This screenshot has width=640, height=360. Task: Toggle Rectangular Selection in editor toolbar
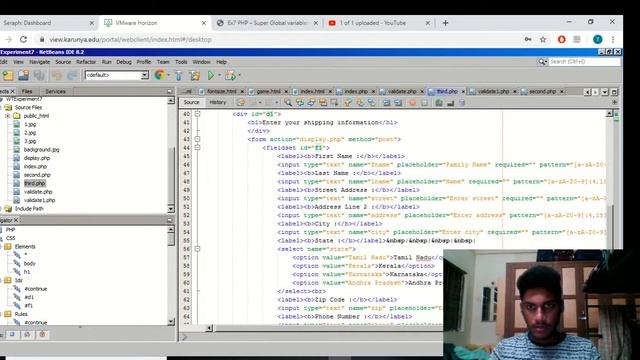pyautogui.click(x=334, y=102)
